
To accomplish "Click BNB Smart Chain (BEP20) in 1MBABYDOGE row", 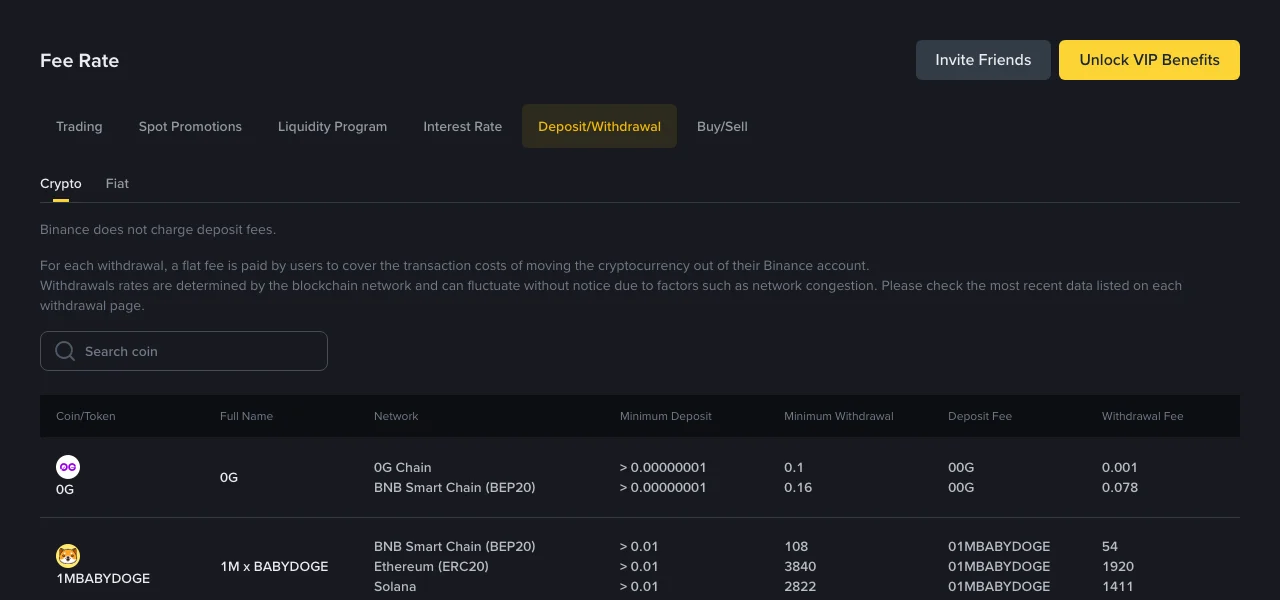I will [455, 546].
